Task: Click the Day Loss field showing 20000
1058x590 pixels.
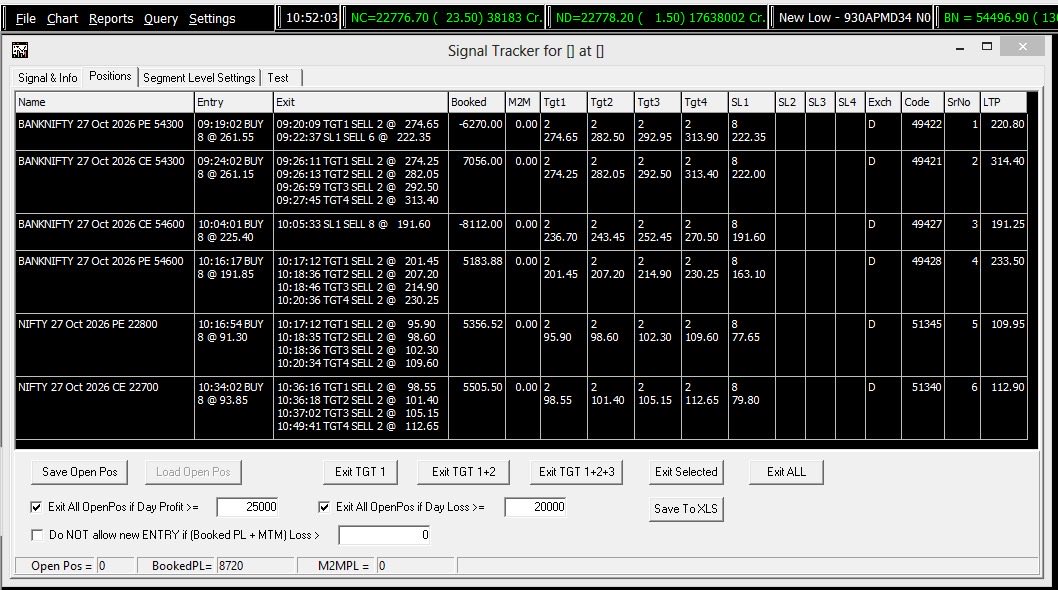Action: 535,507
